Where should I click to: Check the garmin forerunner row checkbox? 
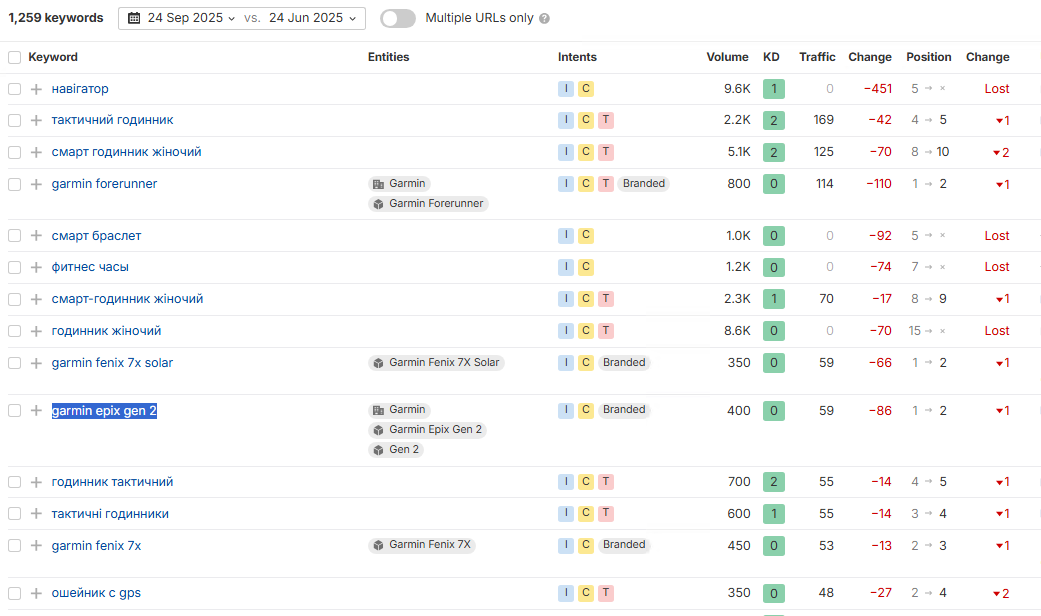point(15,184)
